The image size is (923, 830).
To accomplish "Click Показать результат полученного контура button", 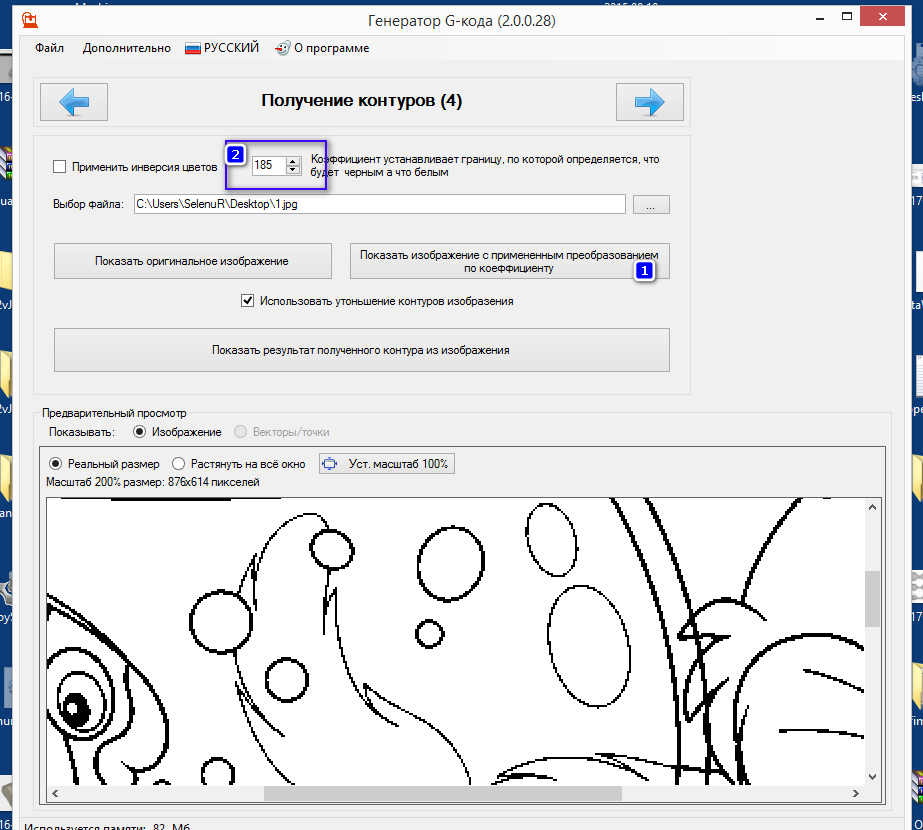I will (x=361, y=350).
